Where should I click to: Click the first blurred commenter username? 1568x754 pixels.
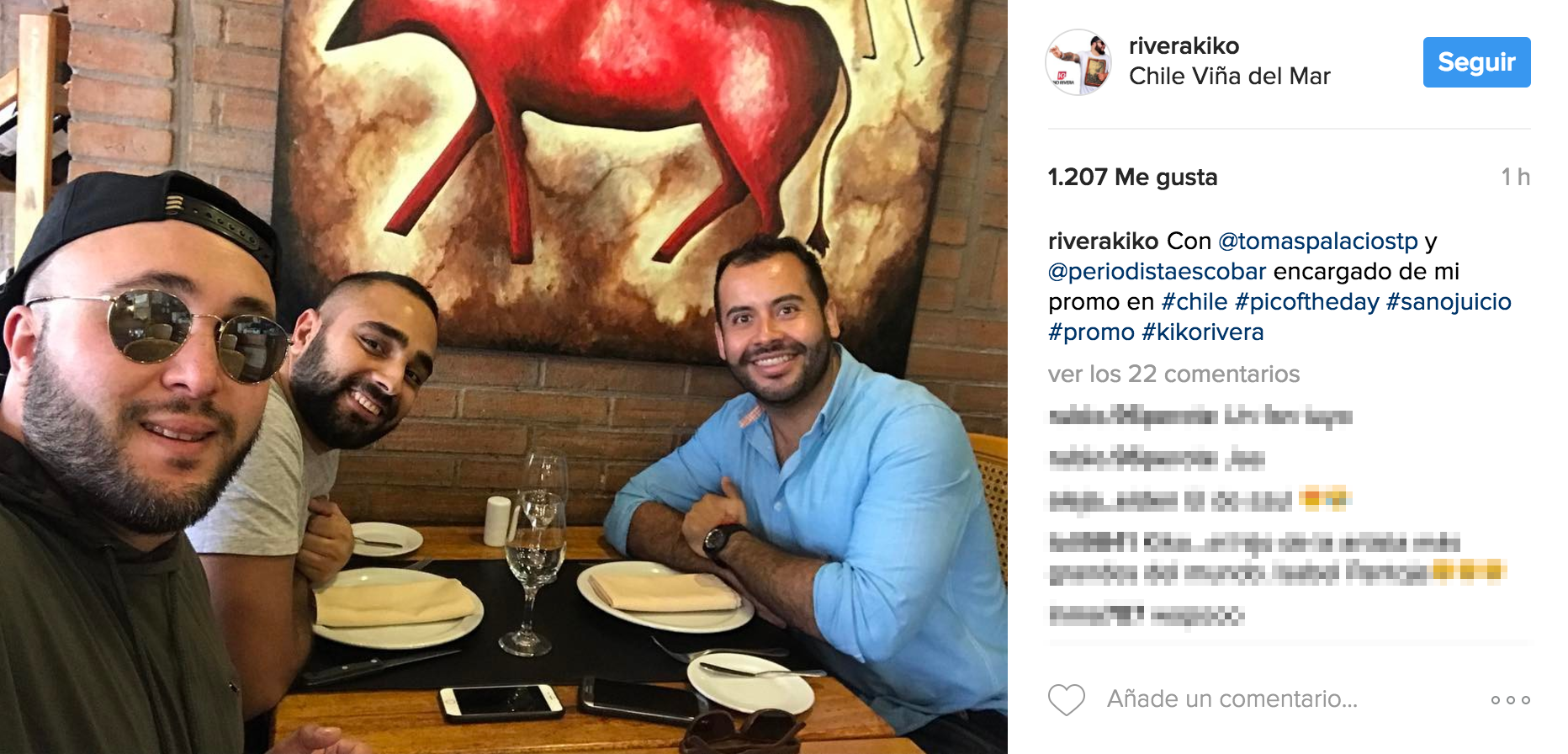[1132, 416]
